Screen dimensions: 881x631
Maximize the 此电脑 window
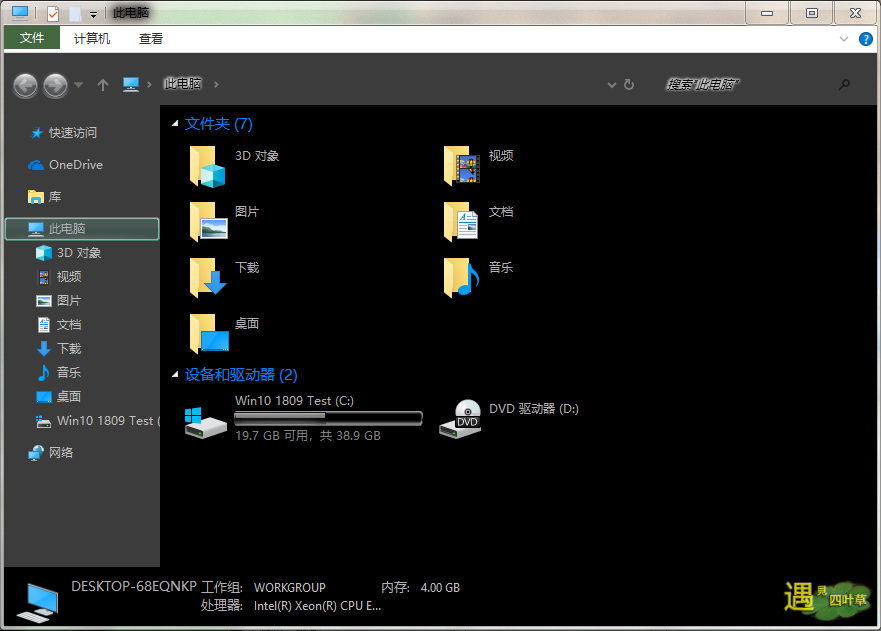coord(812,12)
